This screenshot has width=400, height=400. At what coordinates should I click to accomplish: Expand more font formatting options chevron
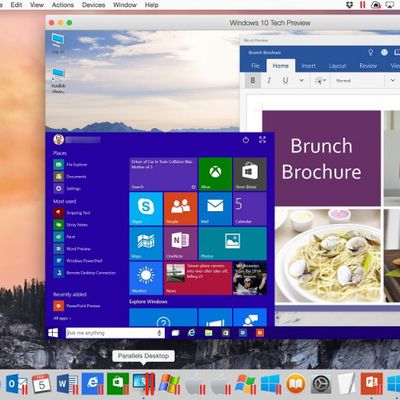(301, 80)
